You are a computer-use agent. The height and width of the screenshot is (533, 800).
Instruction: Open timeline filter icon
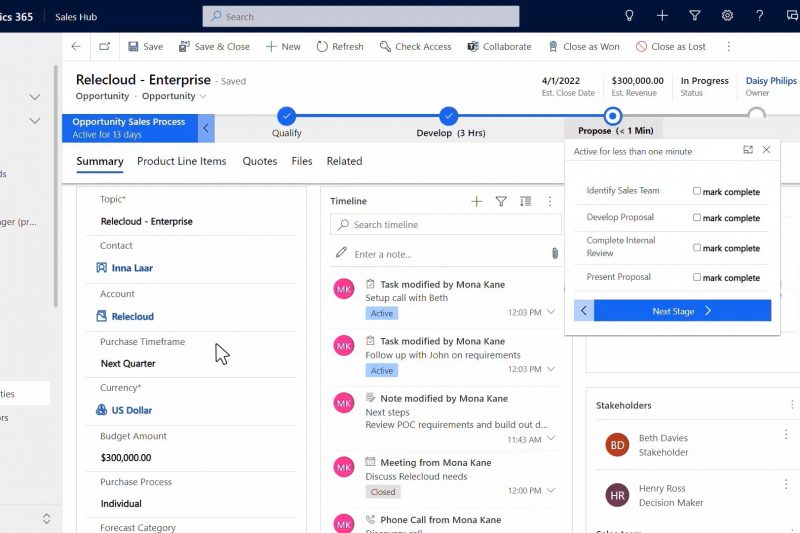501,201
